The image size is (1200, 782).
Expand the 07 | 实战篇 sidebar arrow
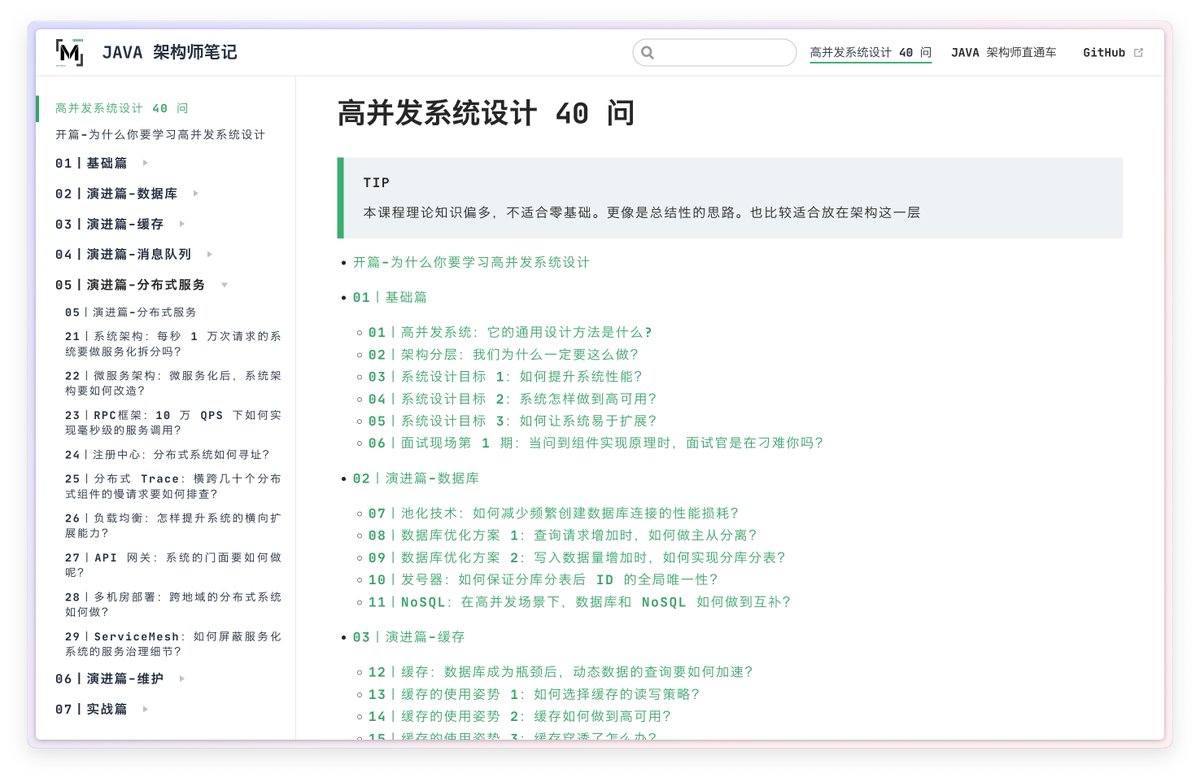(x=145, y=709)
